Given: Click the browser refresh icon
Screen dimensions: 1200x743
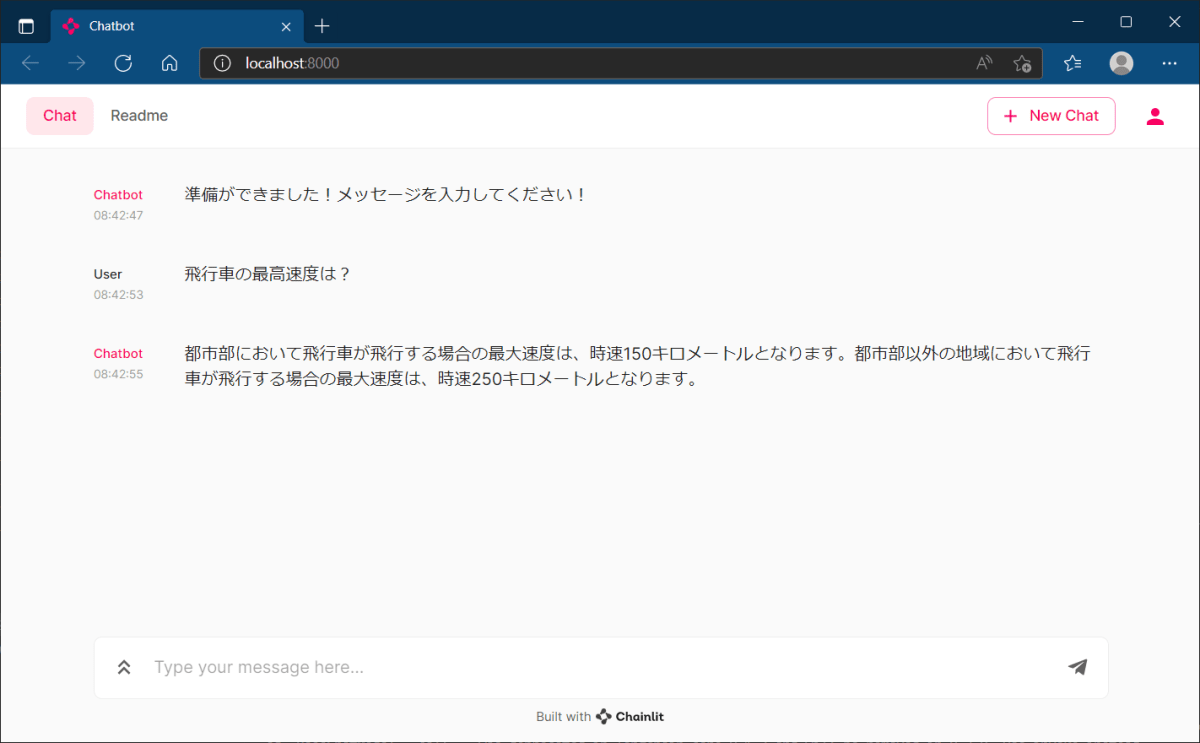Looking at the screenshot, I should [x=123, y=63].
